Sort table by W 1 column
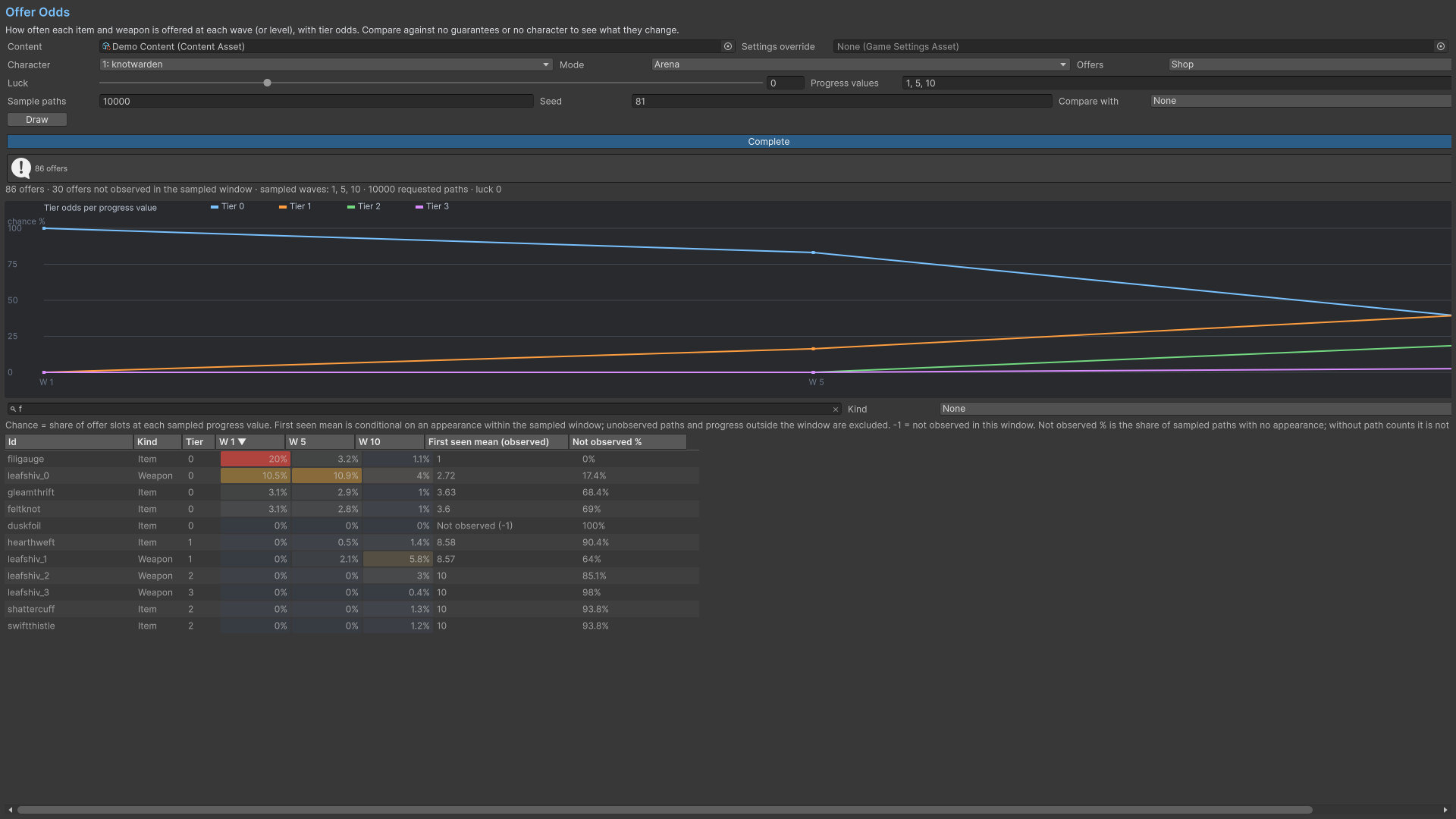The width and height of the screenshot is (1456, 819). click(x=250, y=442)
